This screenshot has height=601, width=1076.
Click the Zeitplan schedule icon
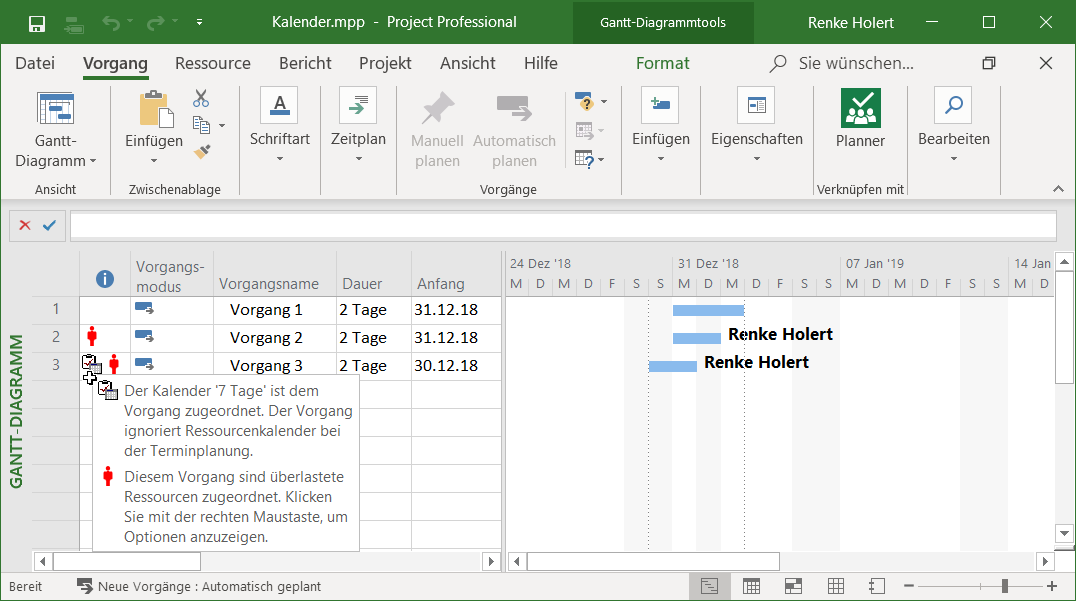tap(358, 105)
